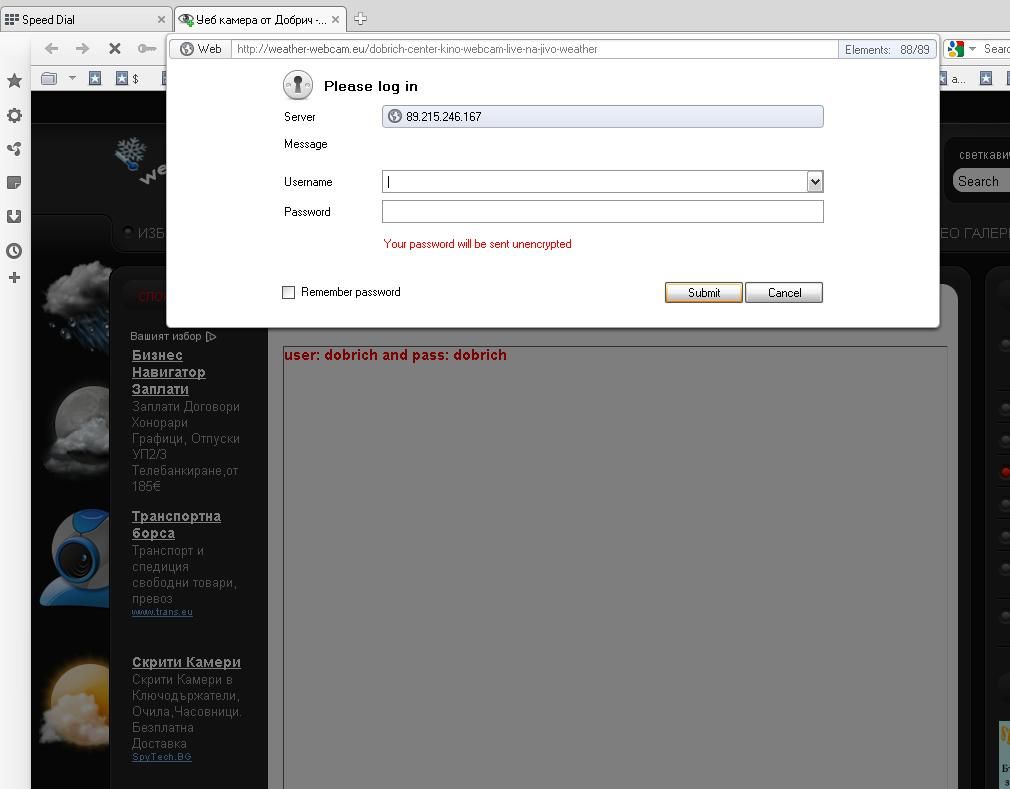Enable the Remember password checkbox
This screenshot has height=789, width=1010.
point(289,292)
